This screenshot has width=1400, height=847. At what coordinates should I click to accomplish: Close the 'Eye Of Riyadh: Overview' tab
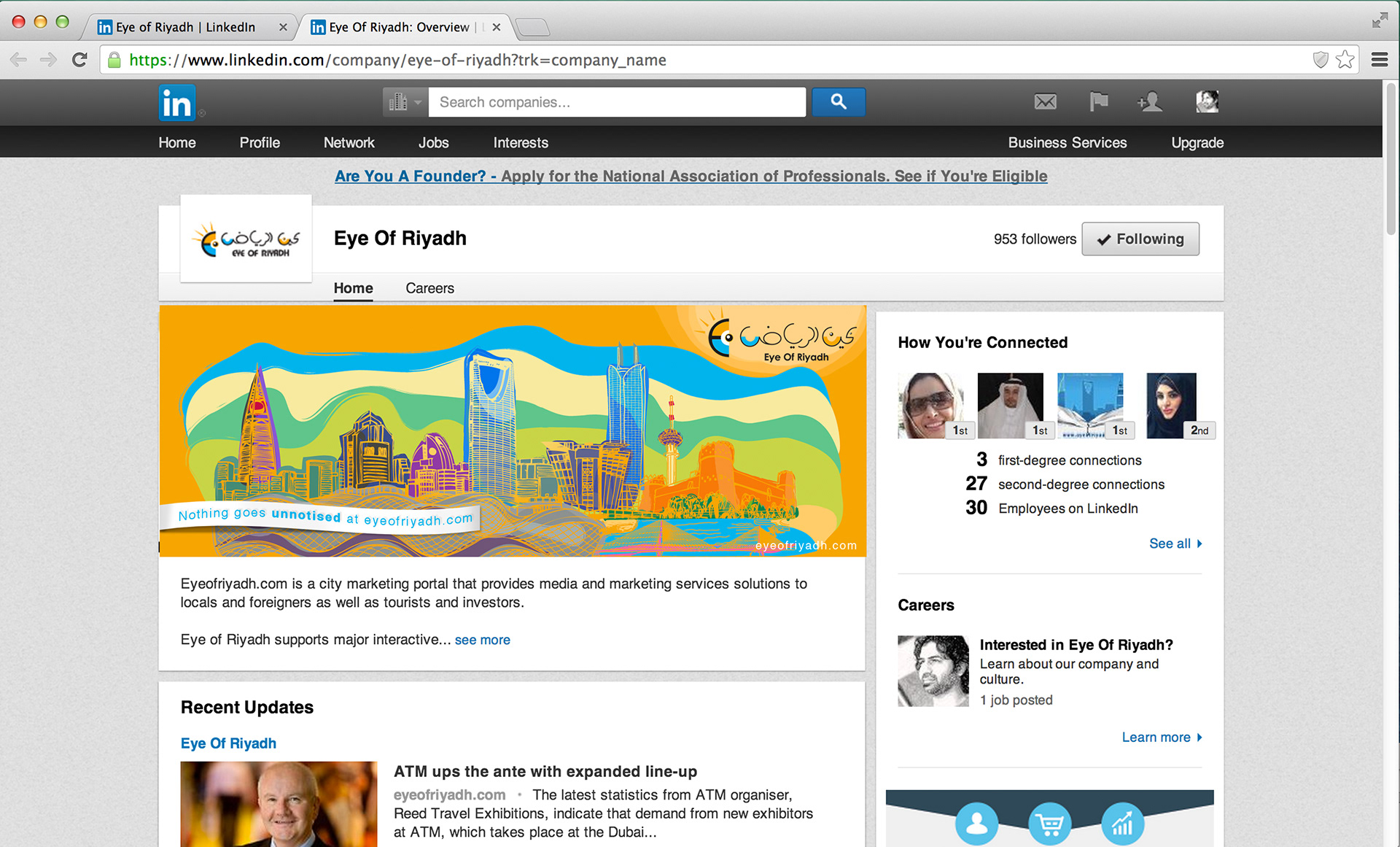(497, 27)
